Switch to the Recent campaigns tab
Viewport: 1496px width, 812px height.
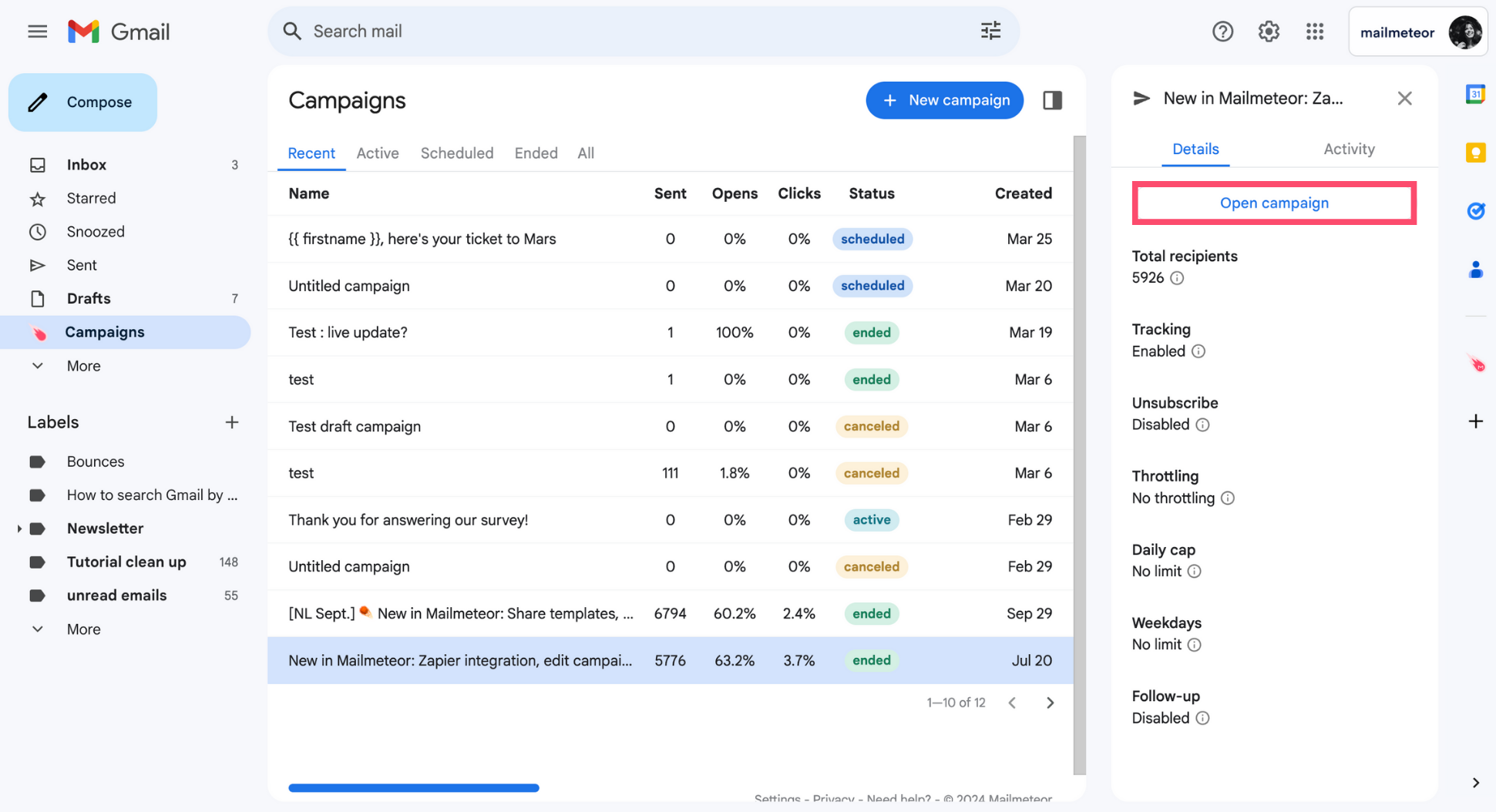(x=311, y=153)
